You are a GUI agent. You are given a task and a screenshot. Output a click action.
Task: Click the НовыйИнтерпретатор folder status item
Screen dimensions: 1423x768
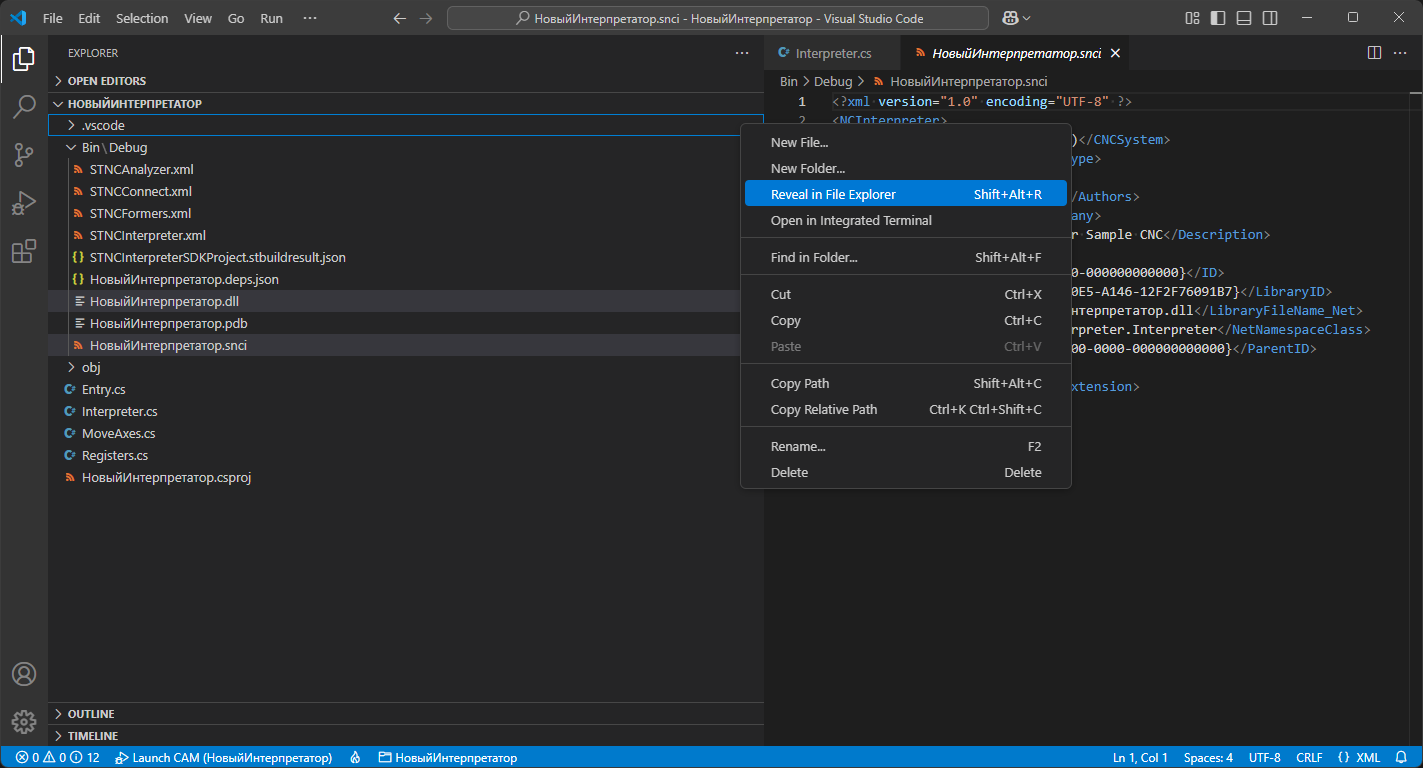click(448, 758)
